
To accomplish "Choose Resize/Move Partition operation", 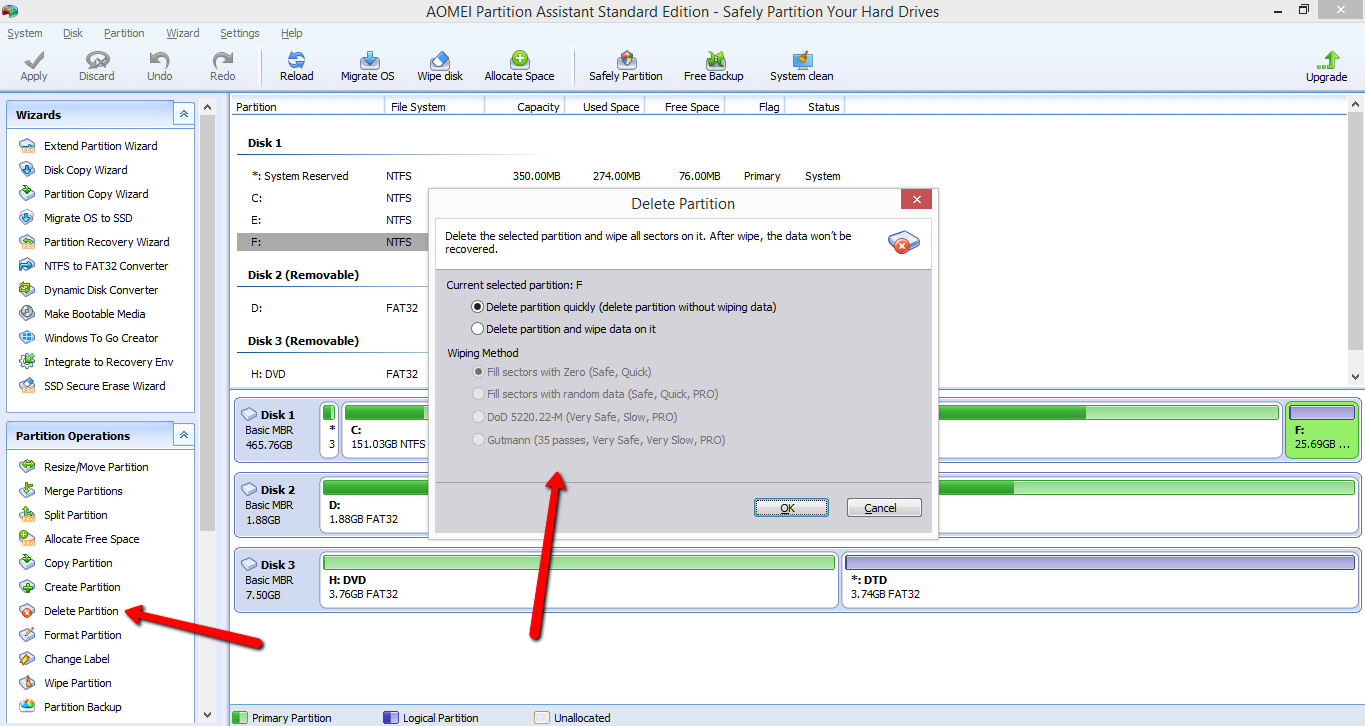I will click(84, 467).
